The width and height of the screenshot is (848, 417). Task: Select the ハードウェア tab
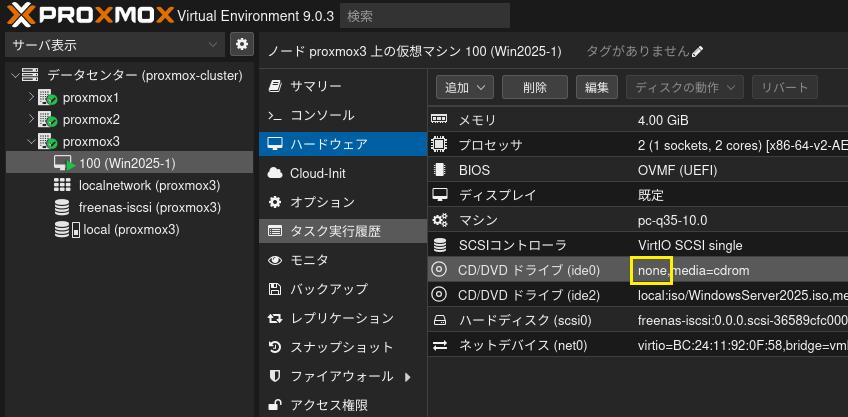(343, 144)
